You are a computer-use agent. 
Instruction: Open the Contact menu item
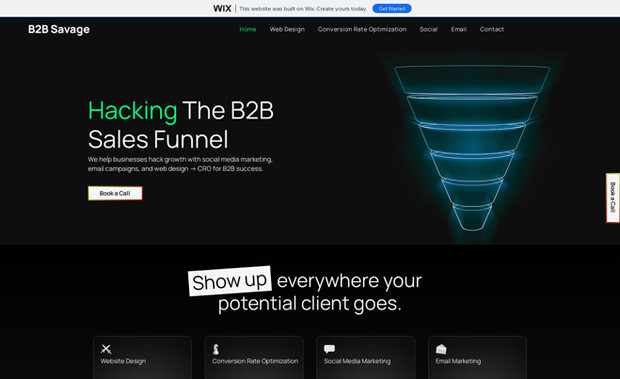491,29
